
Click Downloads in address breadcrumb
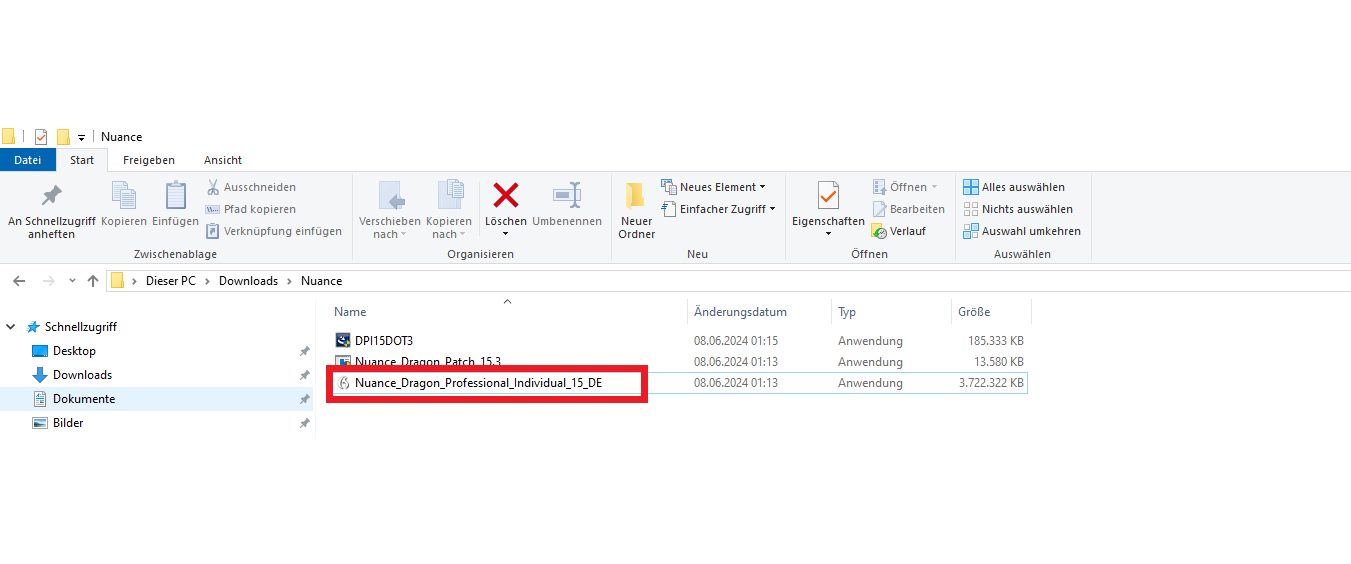(249, 281)
